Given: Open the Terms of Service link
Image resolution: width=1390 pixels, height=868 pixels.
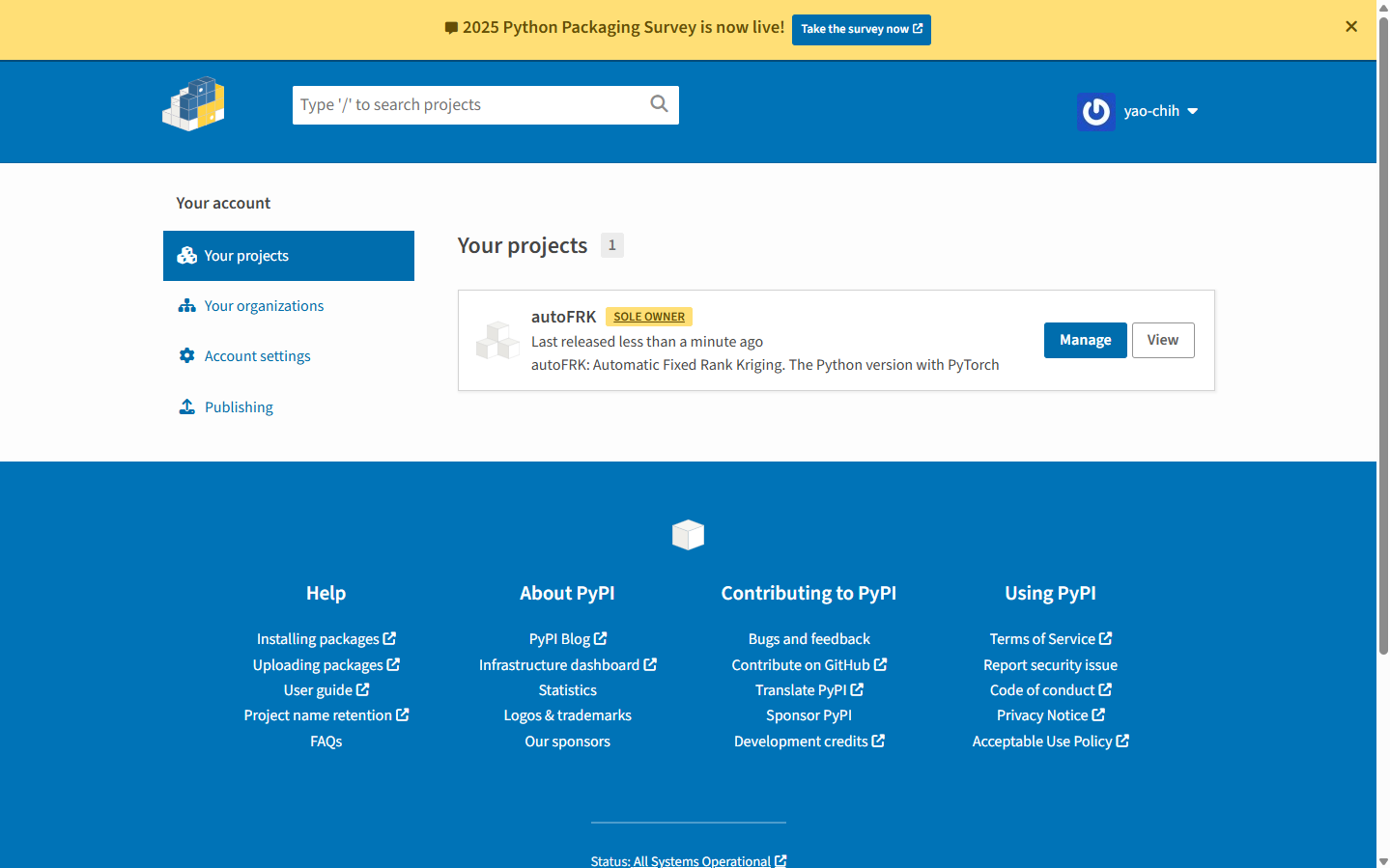Looking at the screenshot, I should pyautogui.click(x=1051, y=639).
